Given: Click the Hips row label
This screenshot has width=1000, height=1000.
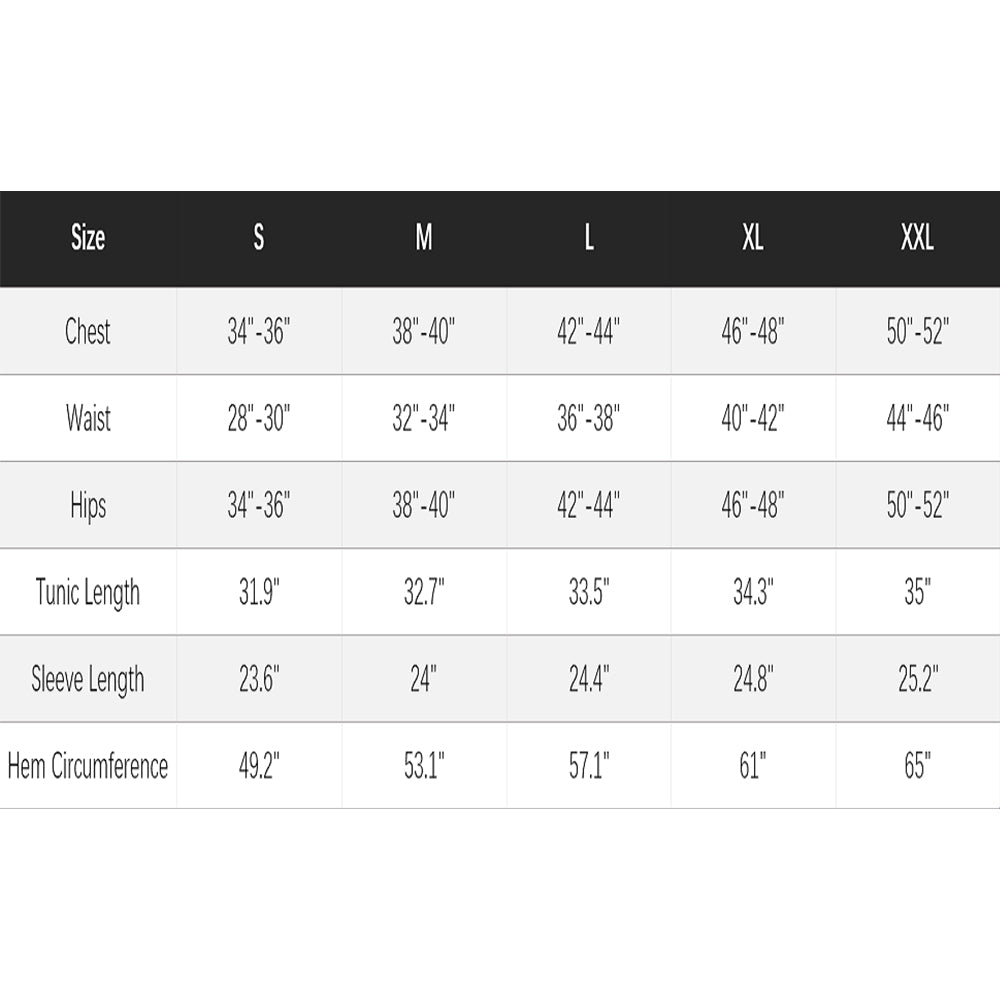Looking at the screenshot, I should coord(88,505).
